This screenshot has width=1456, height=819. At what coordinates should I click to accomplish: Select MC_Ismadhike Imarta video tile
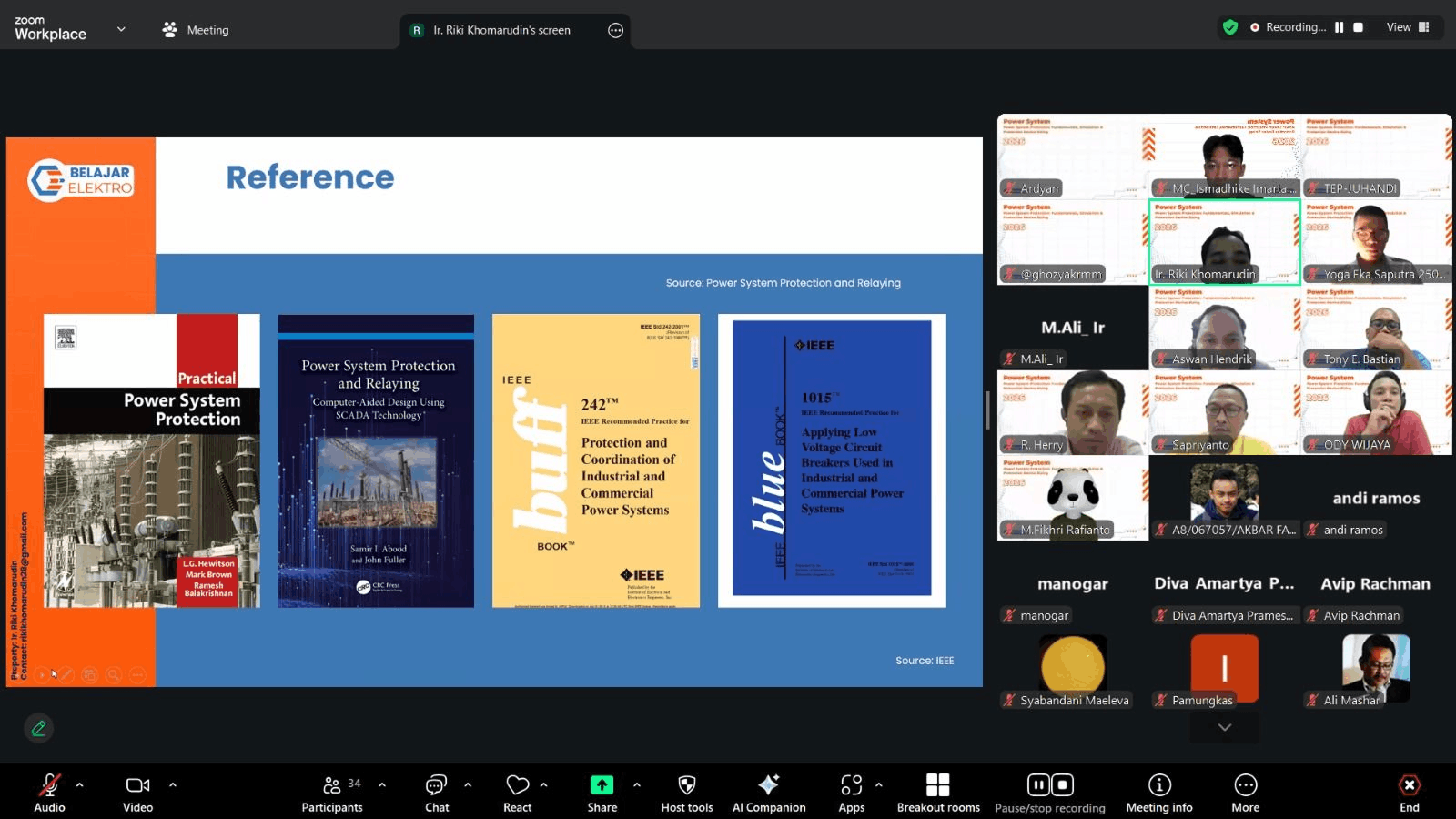pos(1225,156)
